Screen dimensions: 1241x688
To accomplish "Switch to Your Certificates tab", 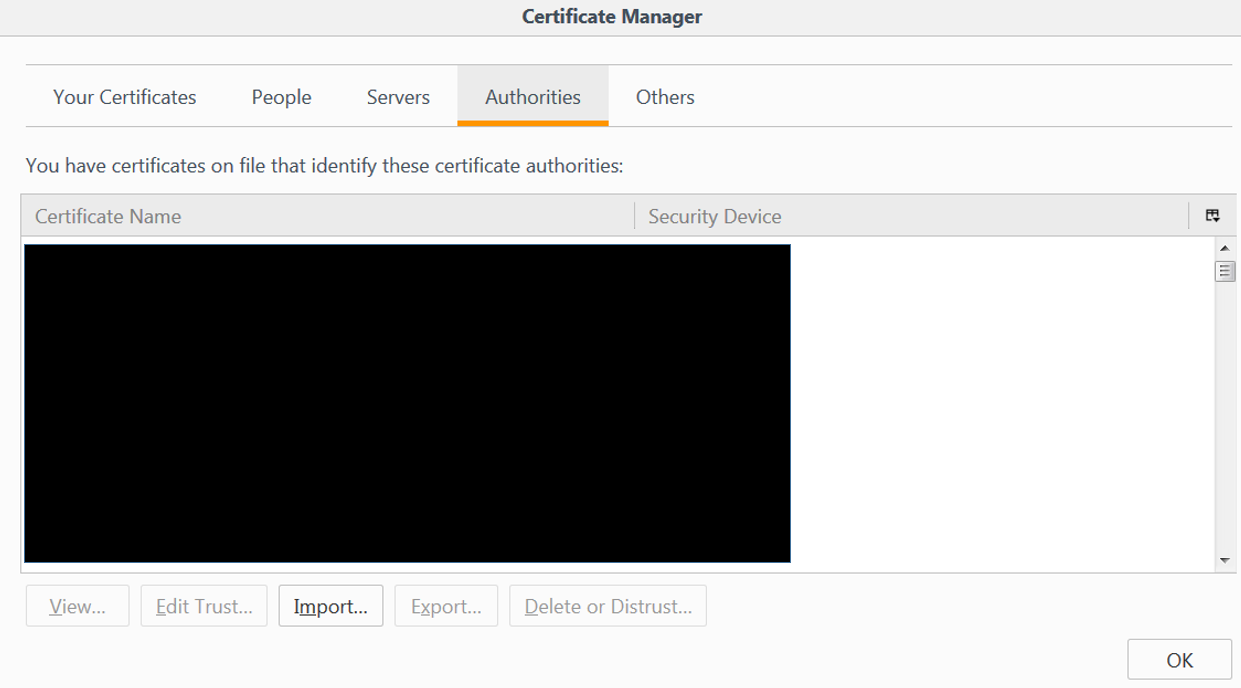I will click(x=125, y=97).
